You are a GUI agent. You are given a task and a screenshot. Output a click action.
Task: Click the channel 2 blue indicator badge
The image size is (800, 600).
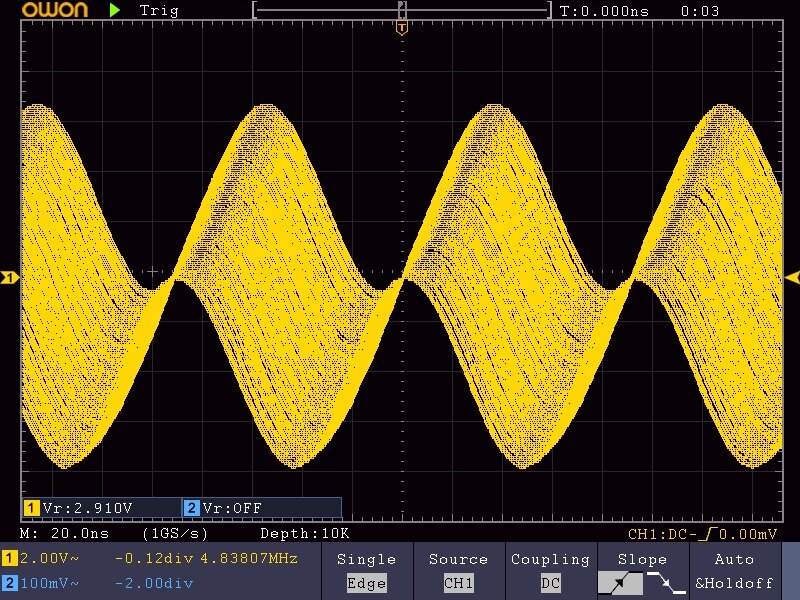pos(10,583)
